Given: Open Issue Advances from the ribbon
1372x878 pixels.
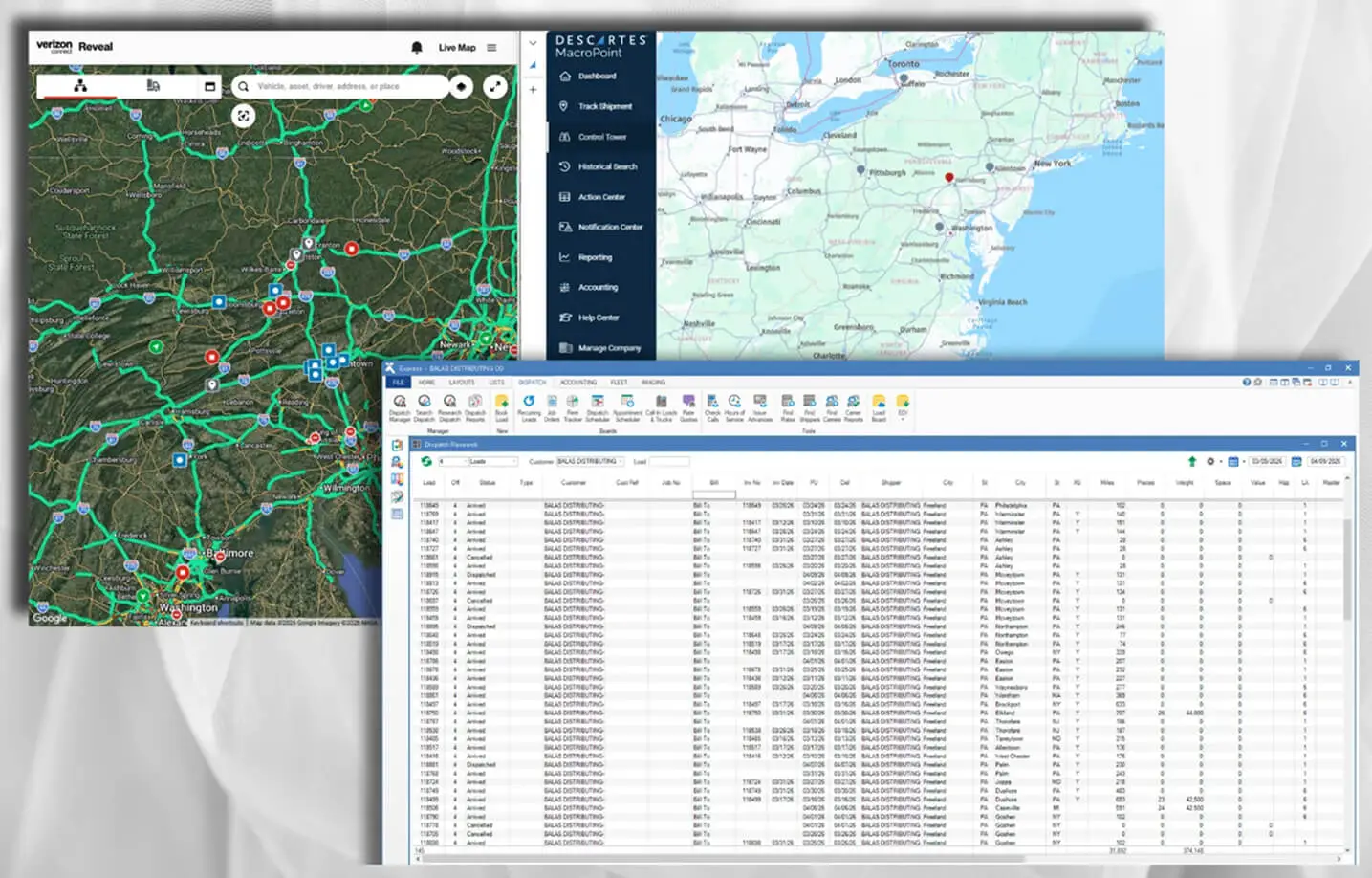Looking at the screenshot, I should [x=760, y=408].
